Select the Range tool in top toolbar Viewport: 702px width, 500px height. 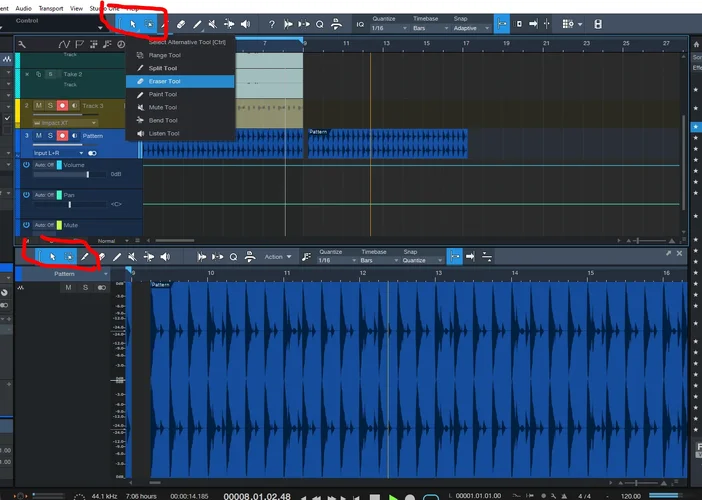click(150, 24)
